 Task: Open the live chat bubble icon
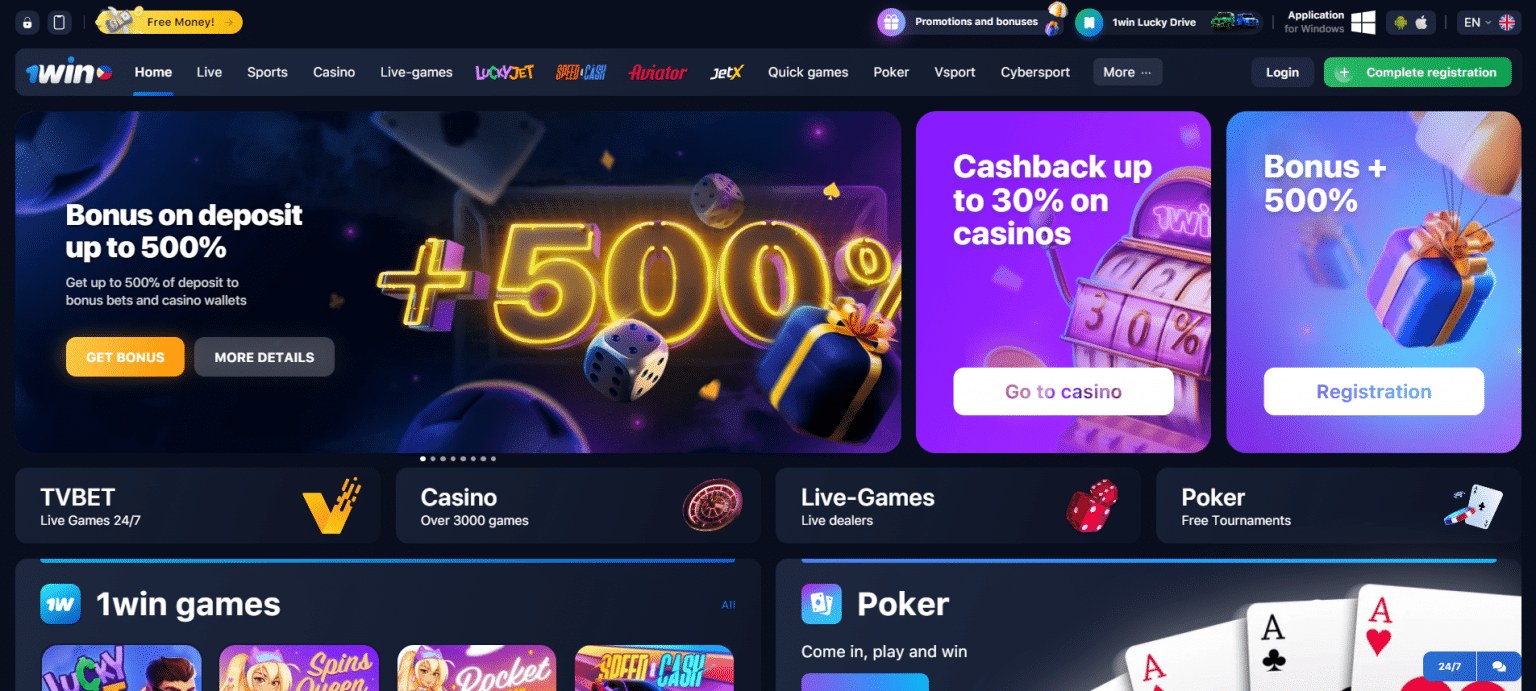pos(1498,666)
